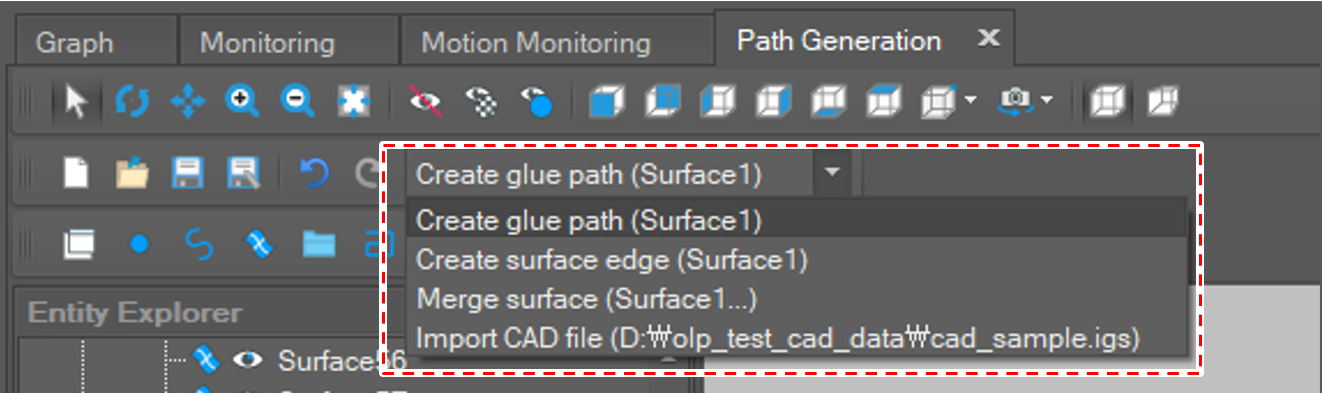Select Import CAD file history entry
The image size is (1322, 393).
click(778, 337)
